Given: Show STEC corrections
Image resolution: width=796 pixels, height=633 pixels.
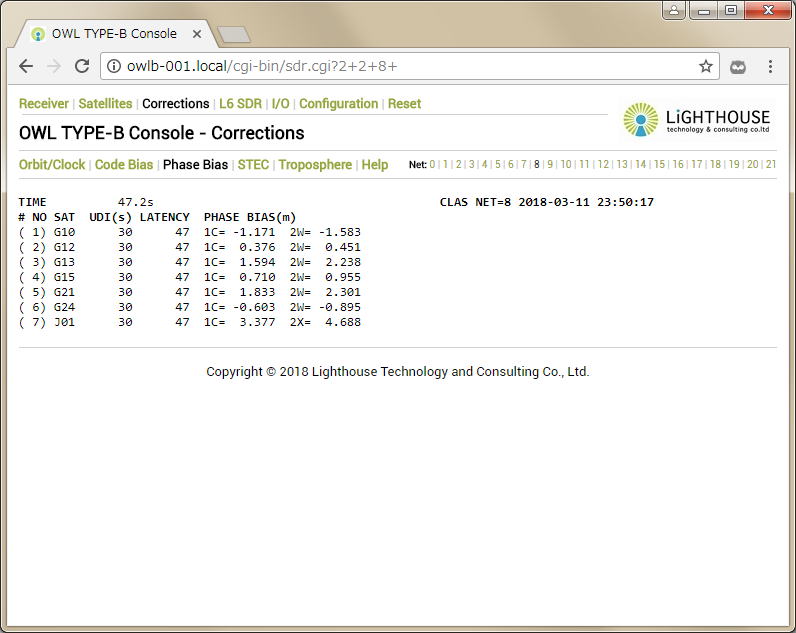Looking at the screenshot, I should click(253, 165).
